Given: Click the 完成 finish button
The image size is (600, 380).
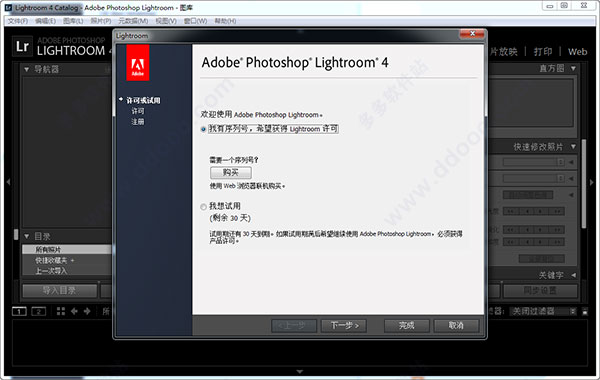Looking at the screenshot, I should tap(406, 326).
